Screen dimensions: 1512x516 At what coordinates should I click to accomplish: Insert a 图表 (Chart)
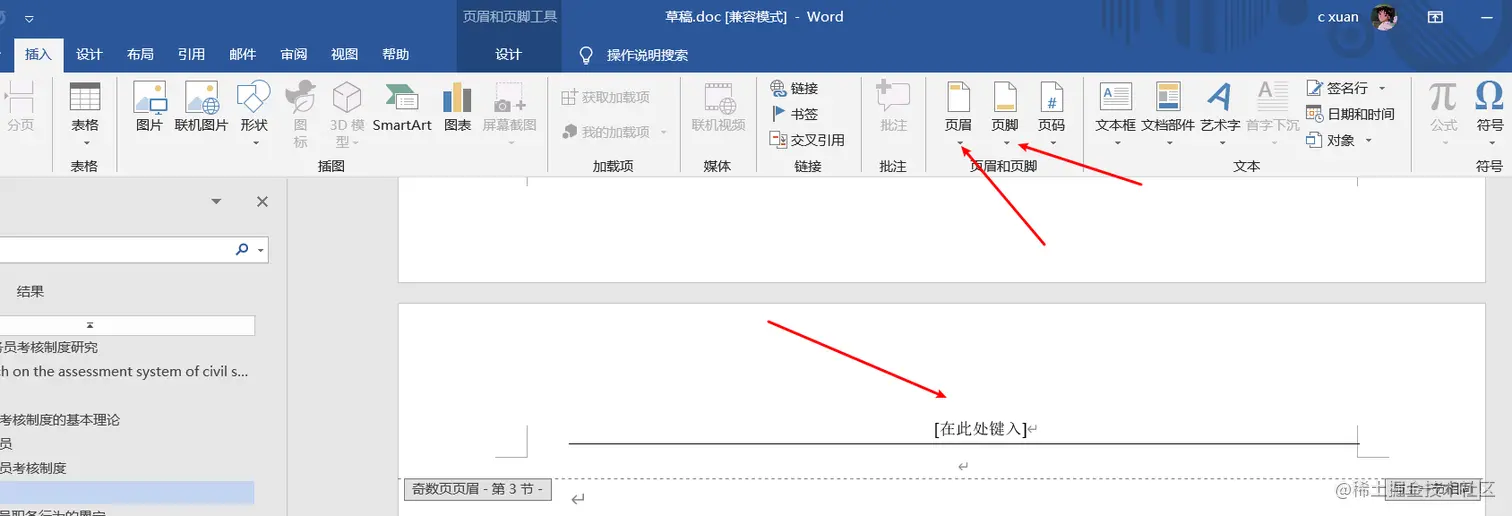coord(458,109)
